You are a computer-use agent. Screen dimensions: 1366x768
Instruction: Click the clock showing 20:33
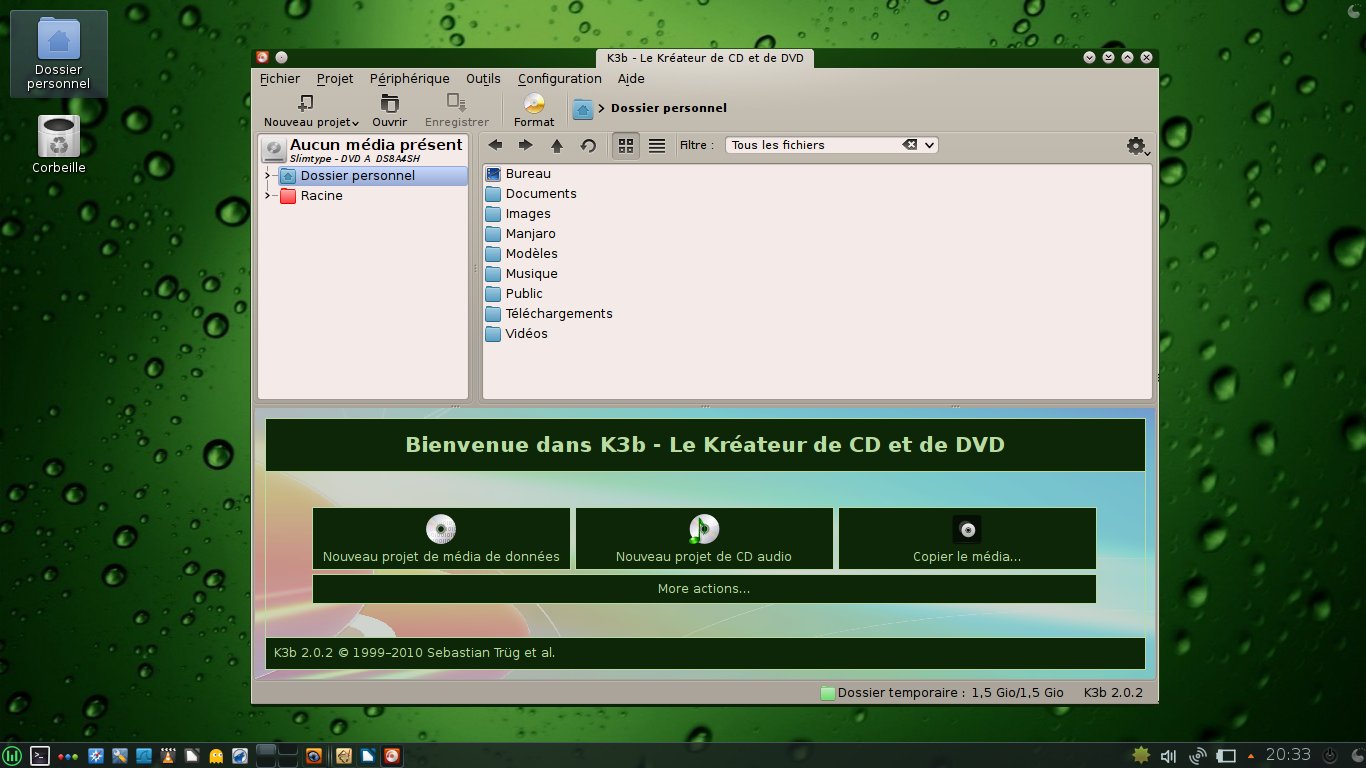point(1288,756)
